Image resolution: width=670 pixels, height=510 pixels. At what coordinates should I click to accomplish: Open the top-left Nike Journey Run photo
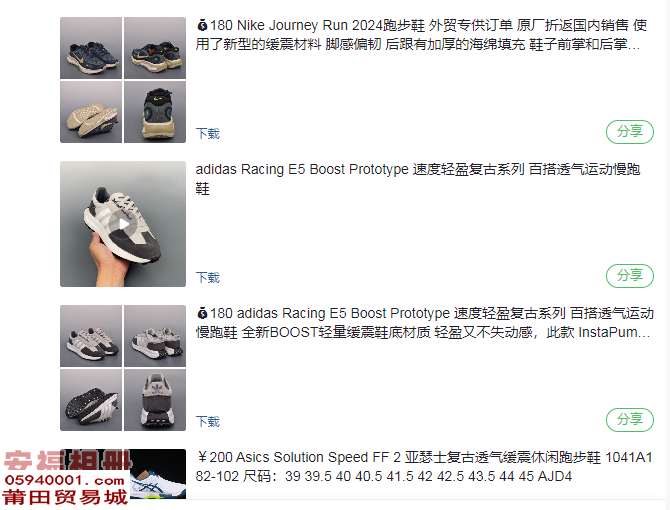pos(91,48)
